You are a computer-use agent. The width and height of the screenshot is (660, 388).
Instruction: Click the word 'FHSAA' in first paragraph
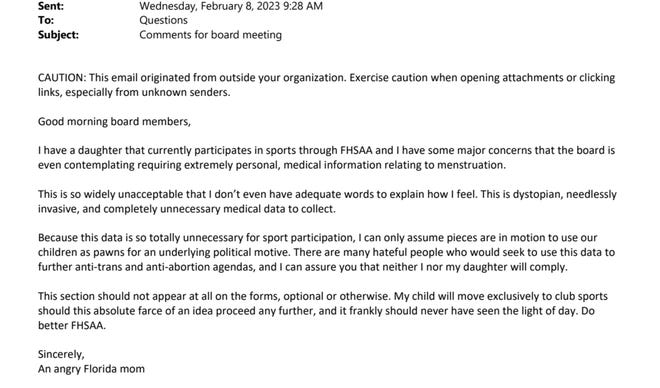click(356, 150)
